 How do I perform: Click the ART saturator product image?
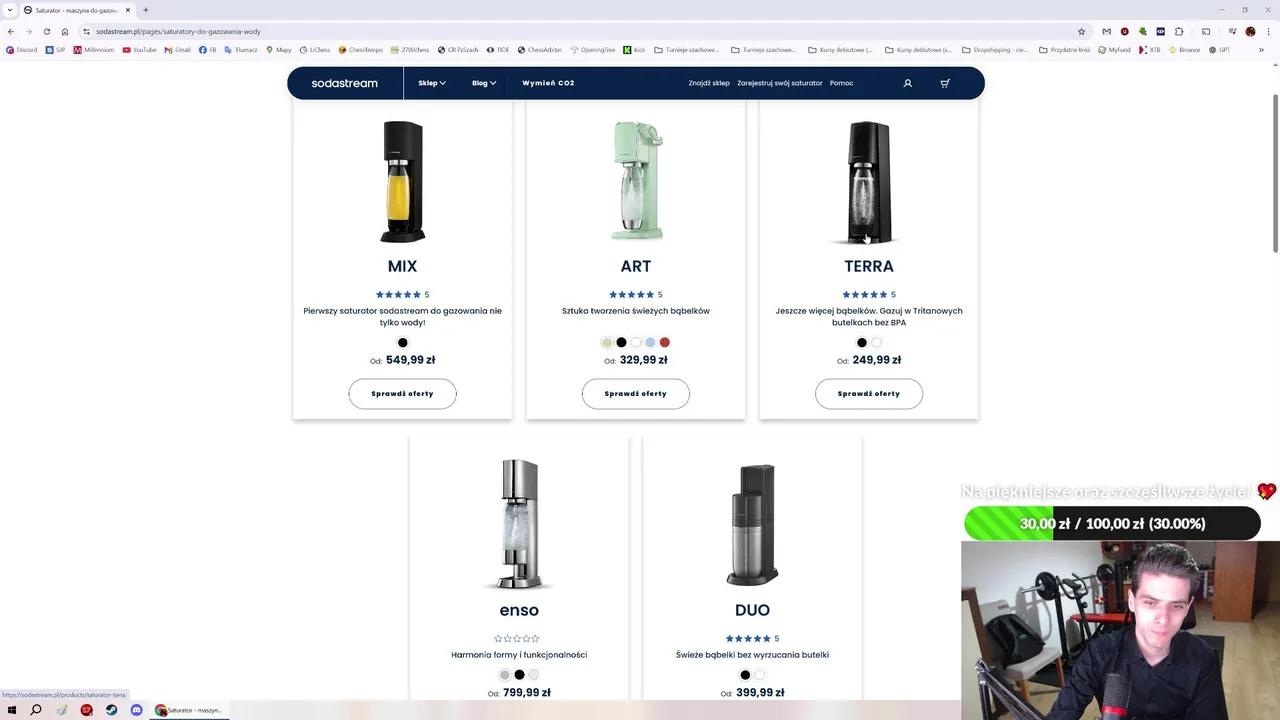tap(636, 181)
